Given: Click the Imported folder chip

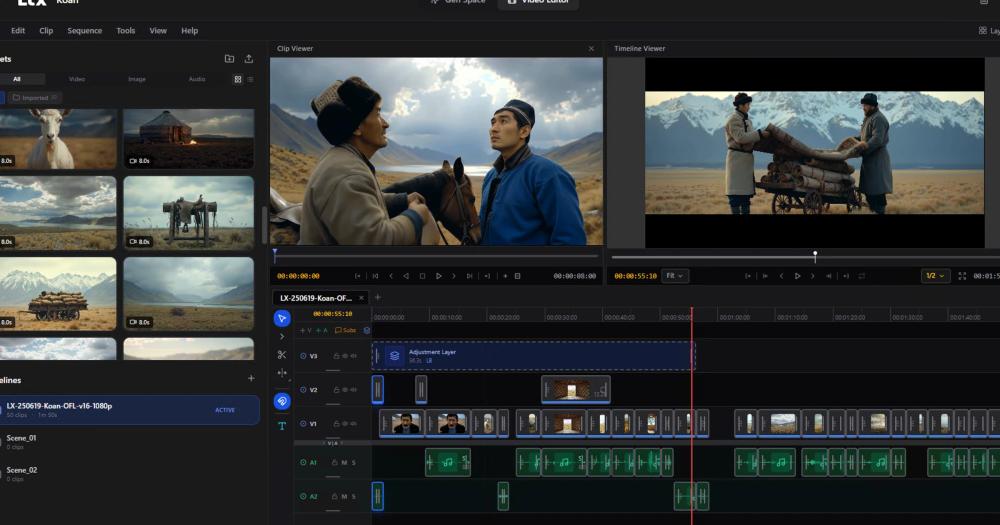Looking at the screenshot, I should coord(34,98).
